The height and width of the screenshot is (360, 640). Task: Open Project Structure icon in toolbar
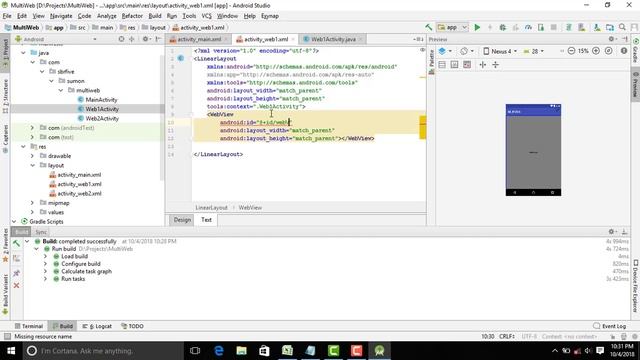tap(609, 27)
